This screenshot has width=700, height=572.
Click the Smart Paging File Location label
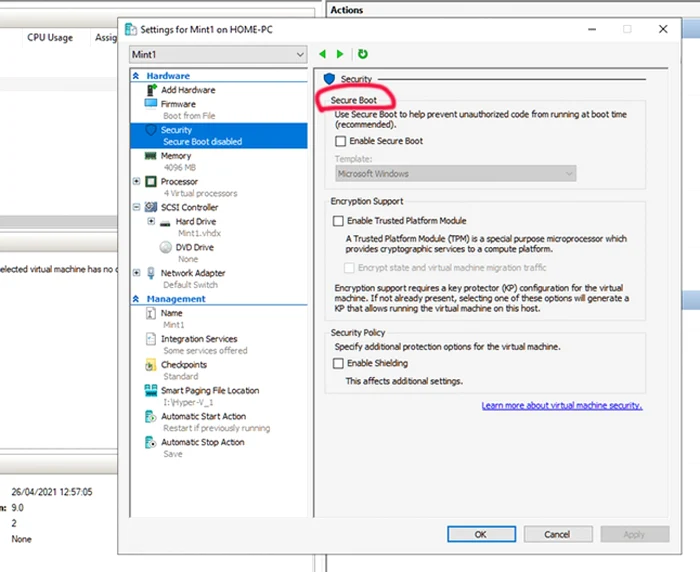pyautogui.click(x=210, y=391)
